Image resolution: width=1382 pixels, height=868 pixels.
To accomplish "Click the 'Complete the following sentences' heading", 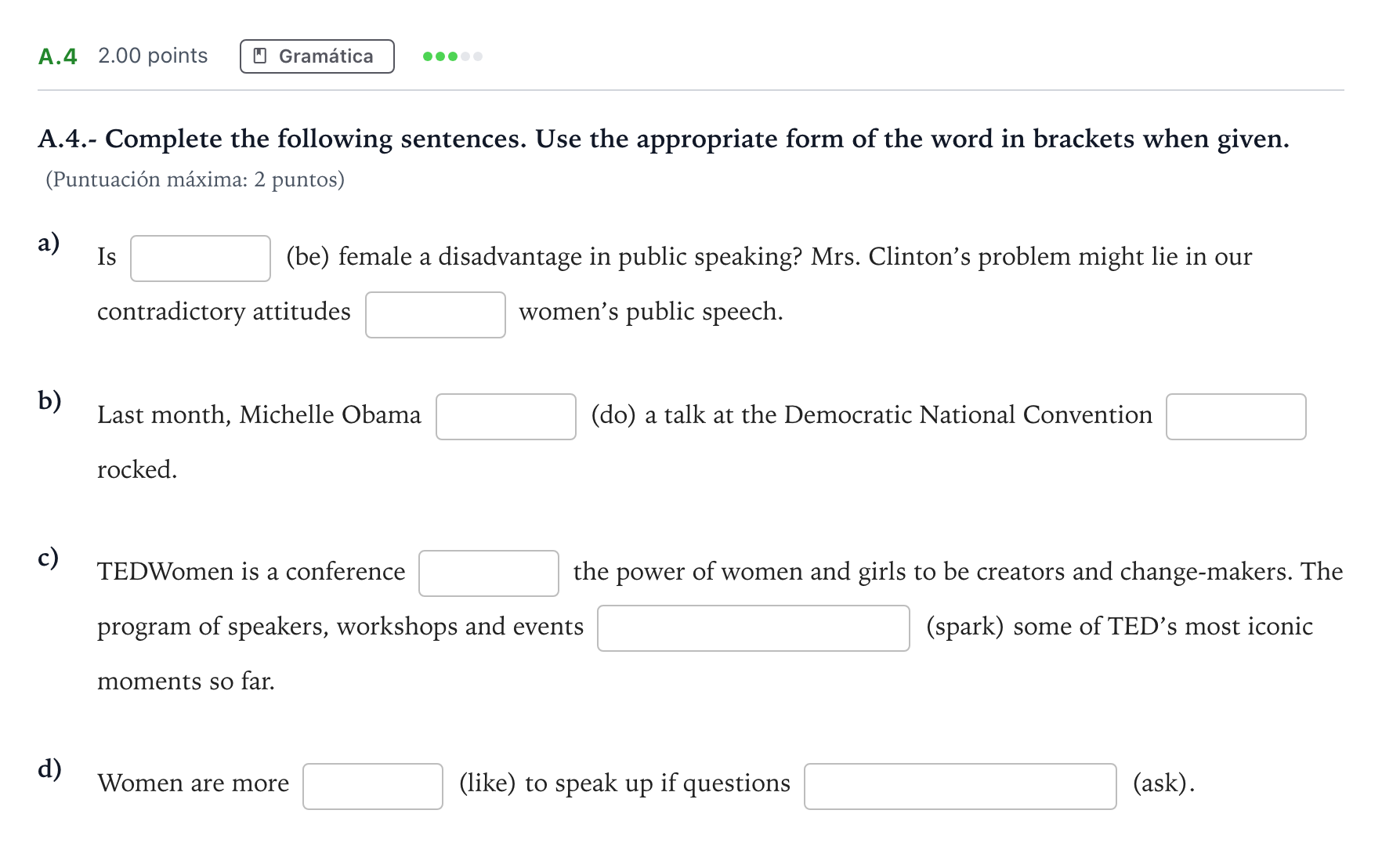I will pos(664,139).
